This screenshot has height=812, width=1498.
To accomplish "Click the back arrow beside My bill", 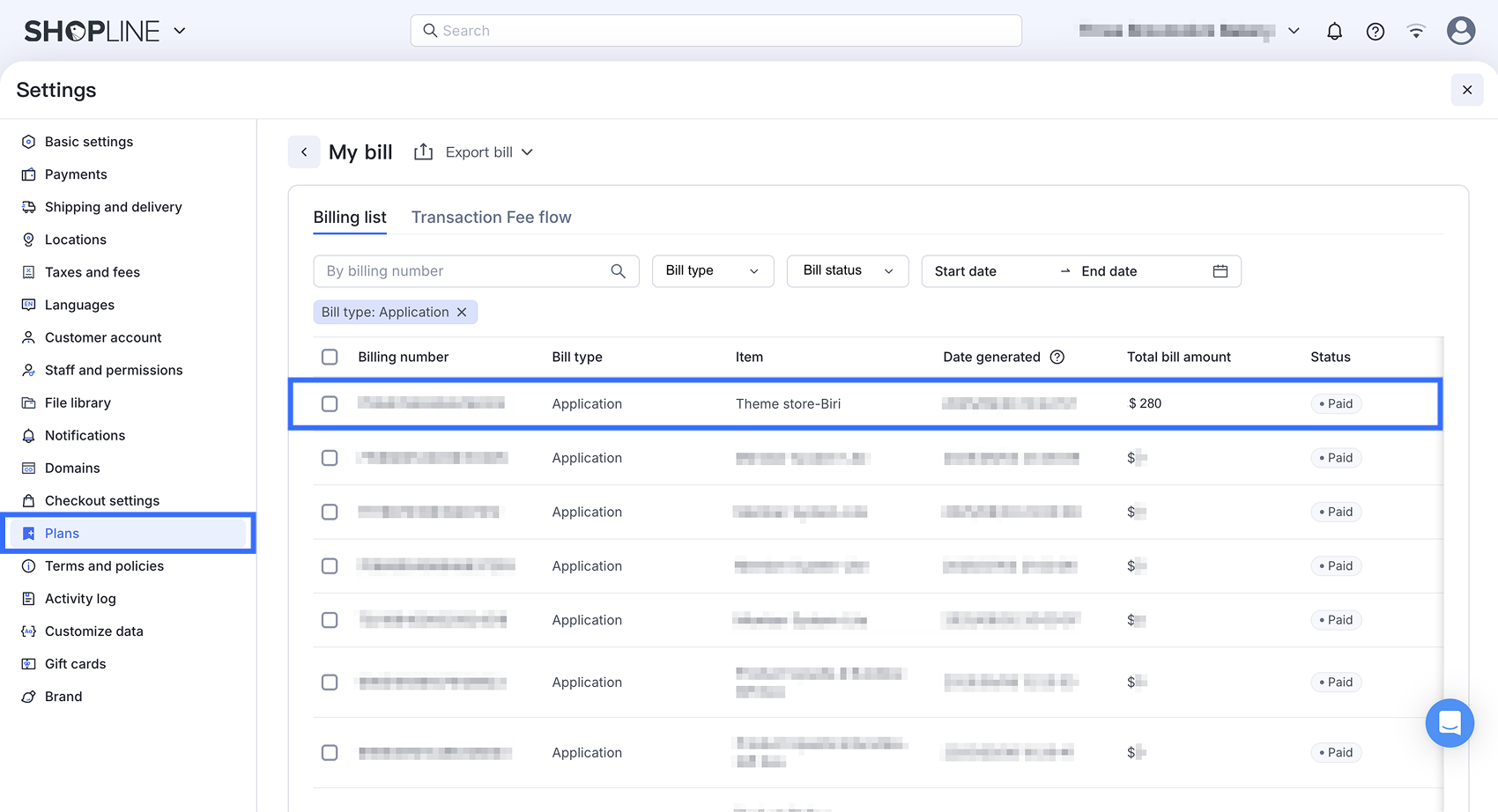I will pos(304,152).
